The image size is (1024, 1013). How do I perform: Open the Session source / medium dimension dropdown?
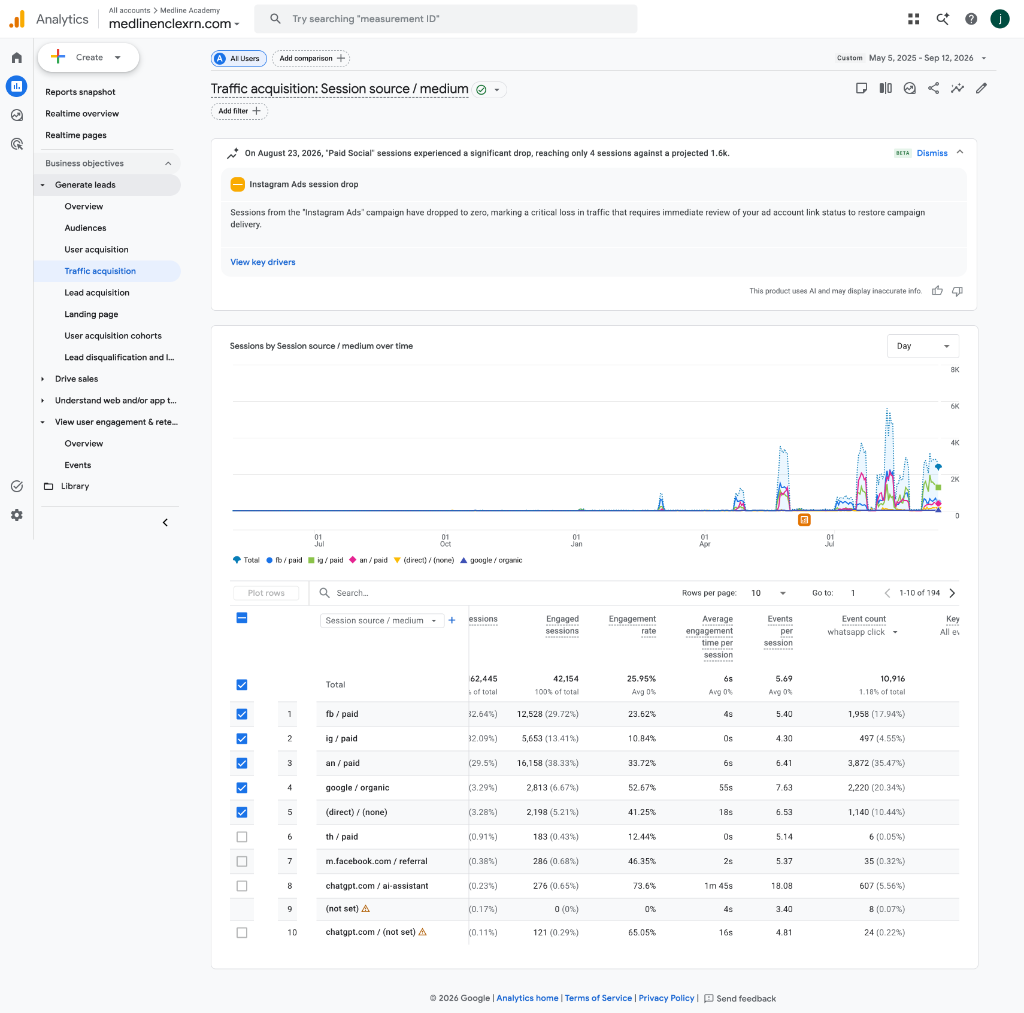point(382,620)
